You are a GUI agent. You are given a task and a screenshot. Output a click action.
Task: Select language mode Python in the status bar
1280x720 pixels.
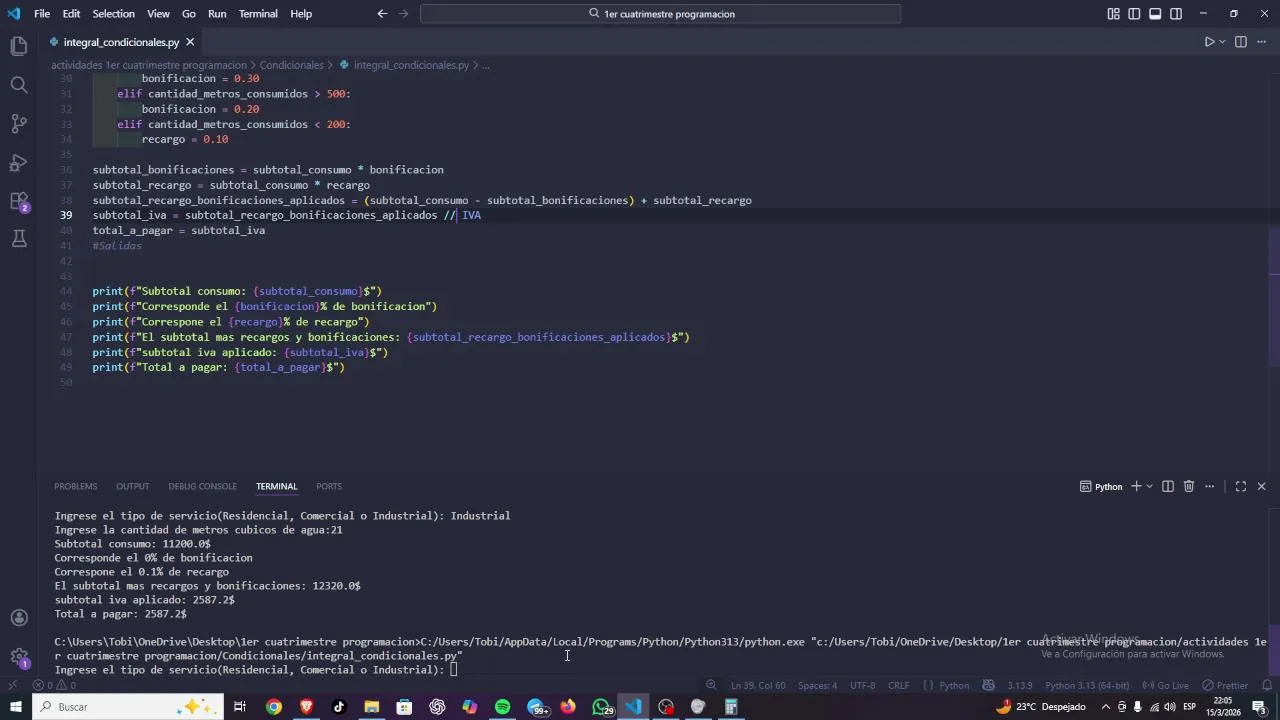pos(954,686)
